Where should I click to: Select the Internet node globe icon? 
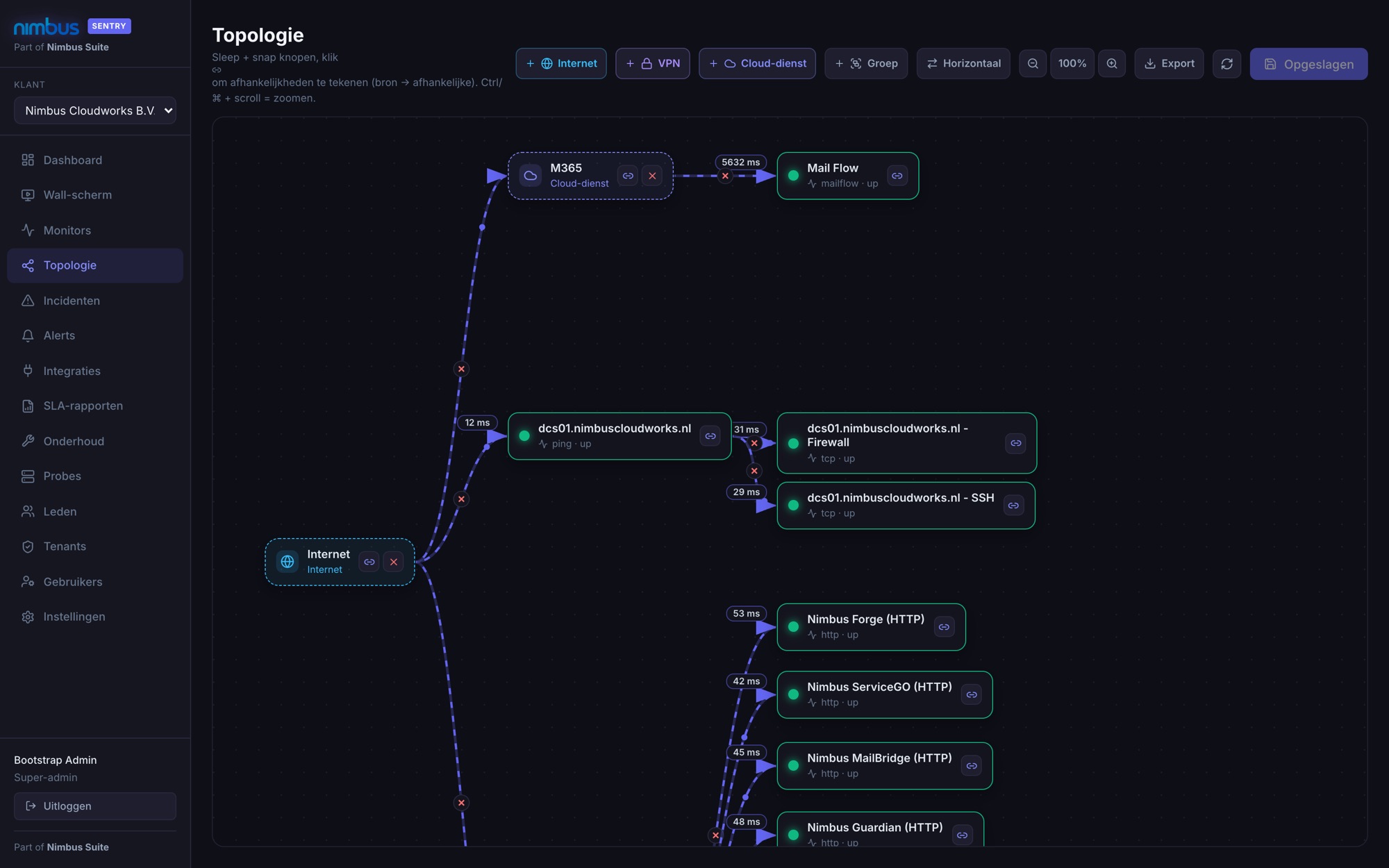pyautogui.click(x=288, y=562)
